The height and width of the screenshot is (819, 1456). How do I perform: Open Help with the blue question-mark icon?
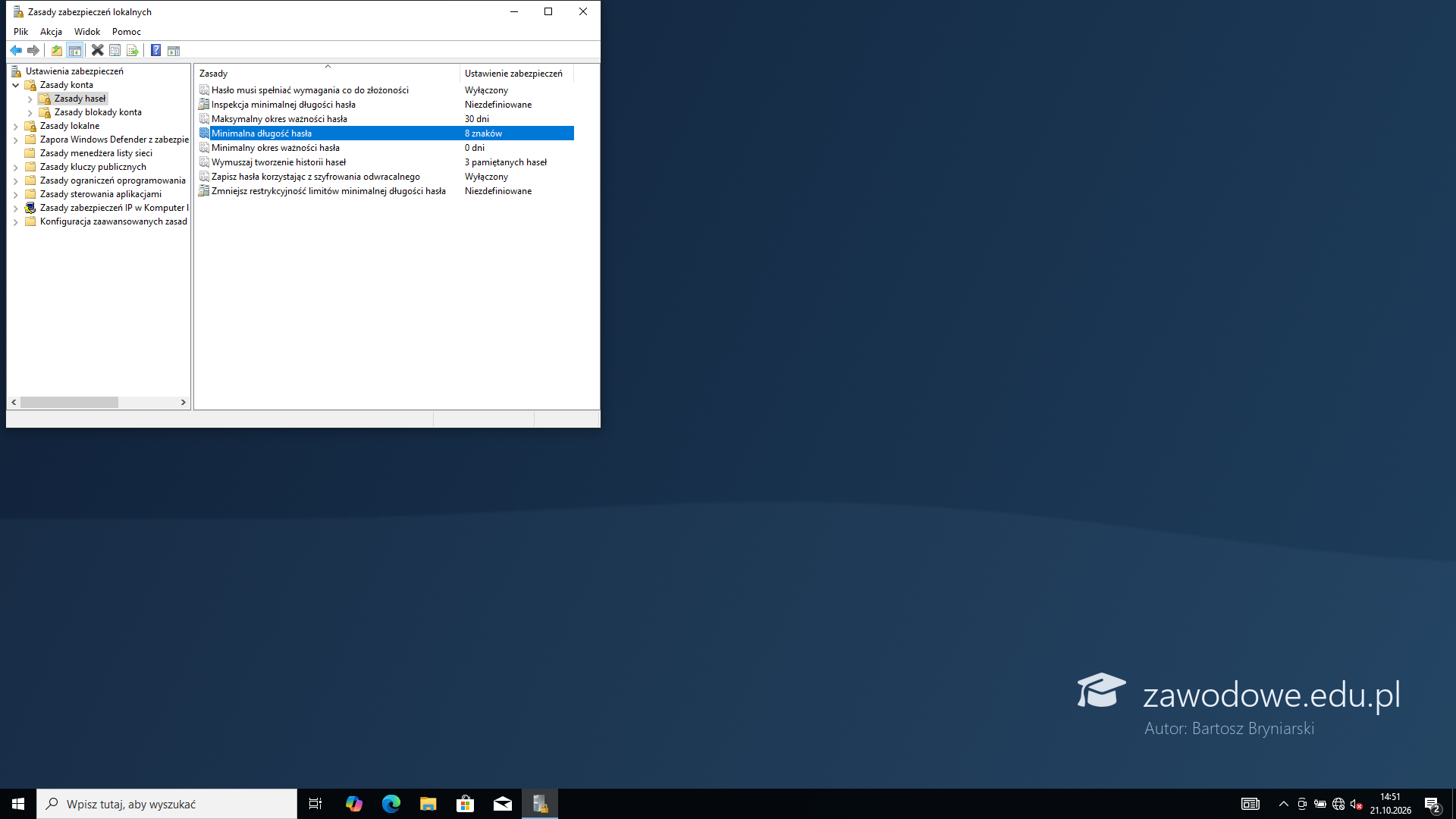pos(155,50)
